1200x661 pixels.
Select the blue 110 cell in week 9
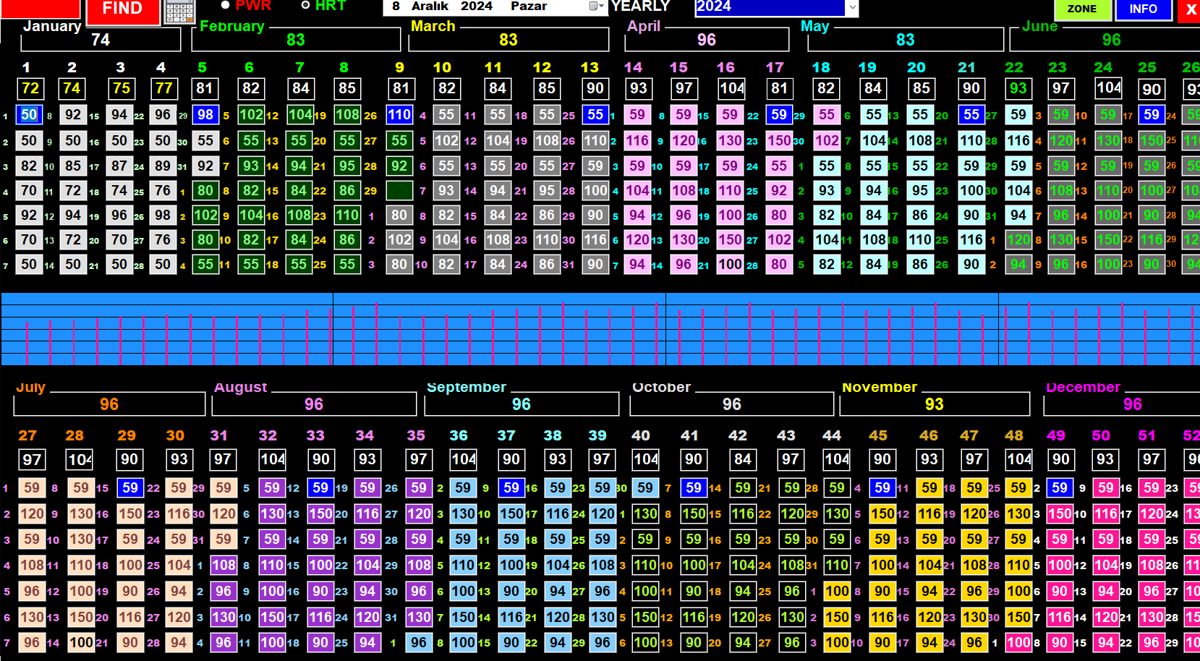click(x=400, y=115)
